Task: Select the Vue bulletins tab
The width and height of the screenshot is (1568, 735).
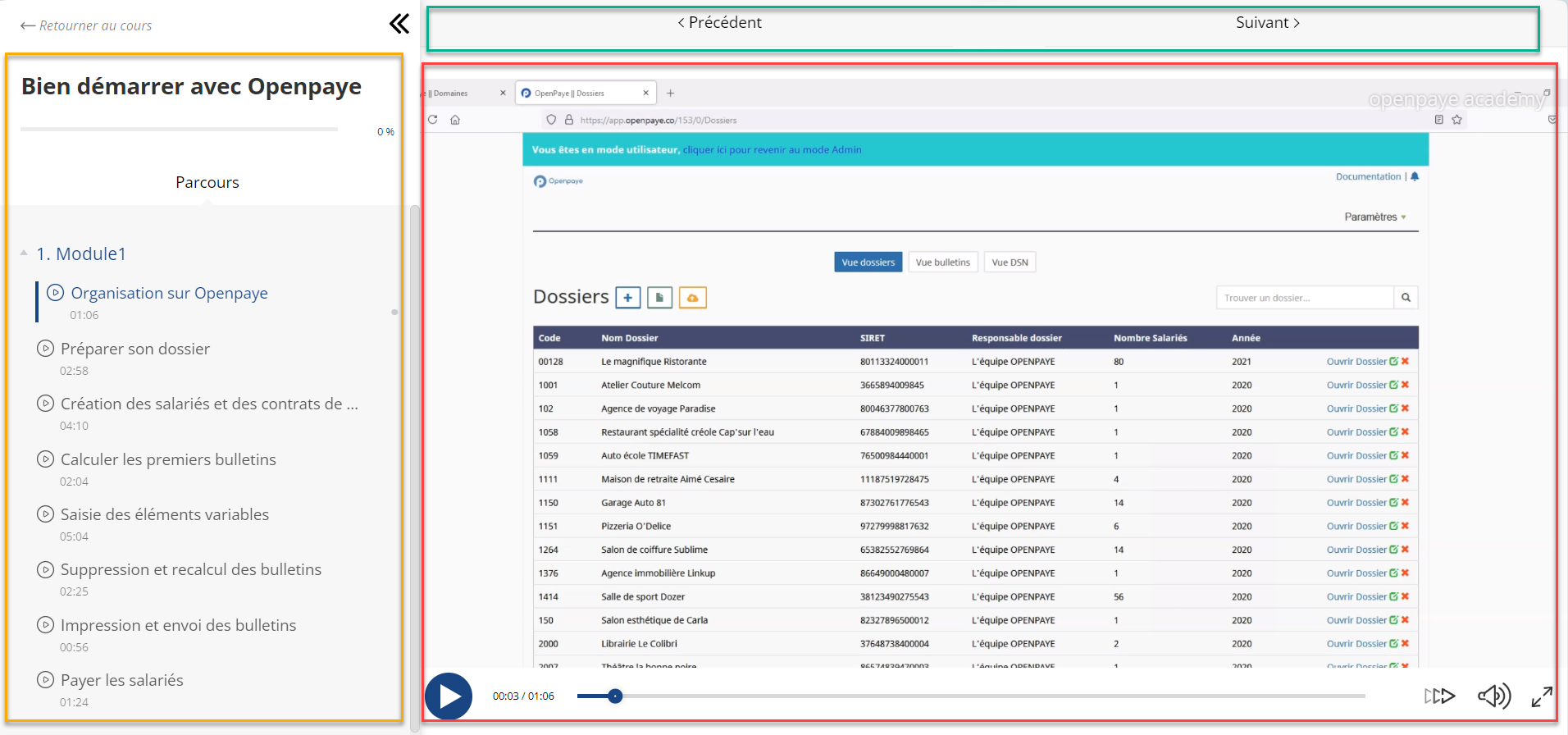Action: [x=942, y=262]
